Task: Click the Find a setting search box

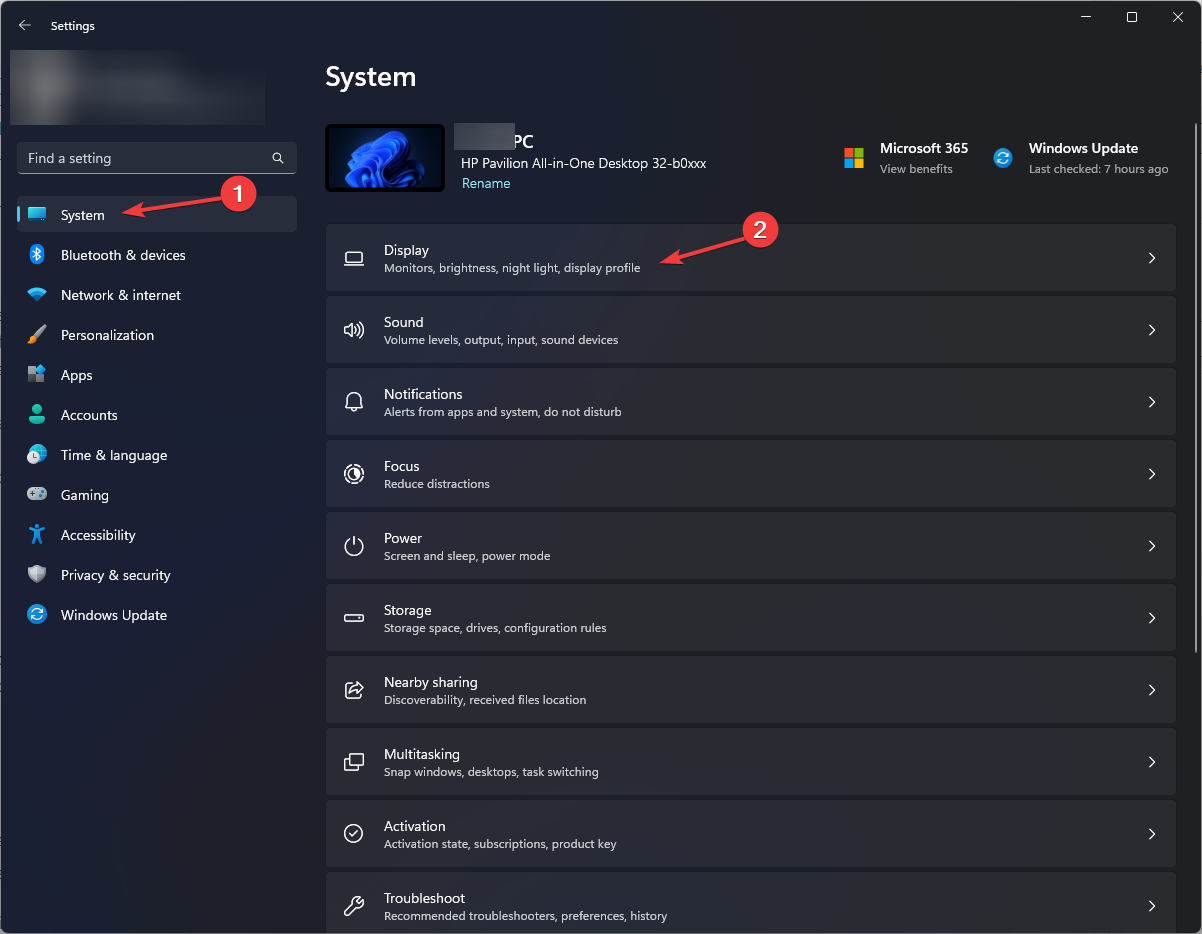Action: pyautogui.click(x=157, y=158)
